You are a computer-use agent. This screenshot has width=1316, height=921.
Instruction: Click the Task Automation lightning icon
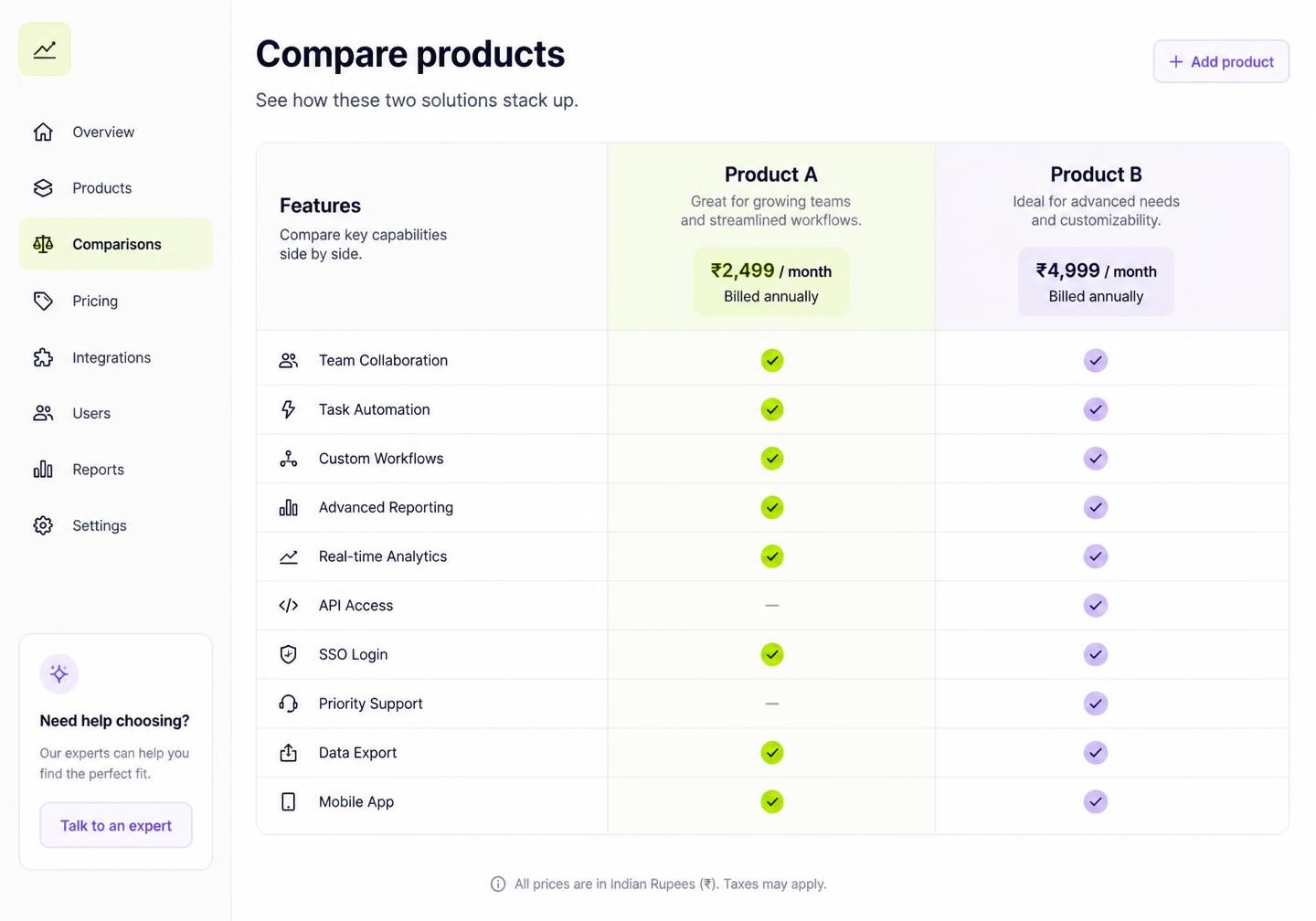(289, 409)
